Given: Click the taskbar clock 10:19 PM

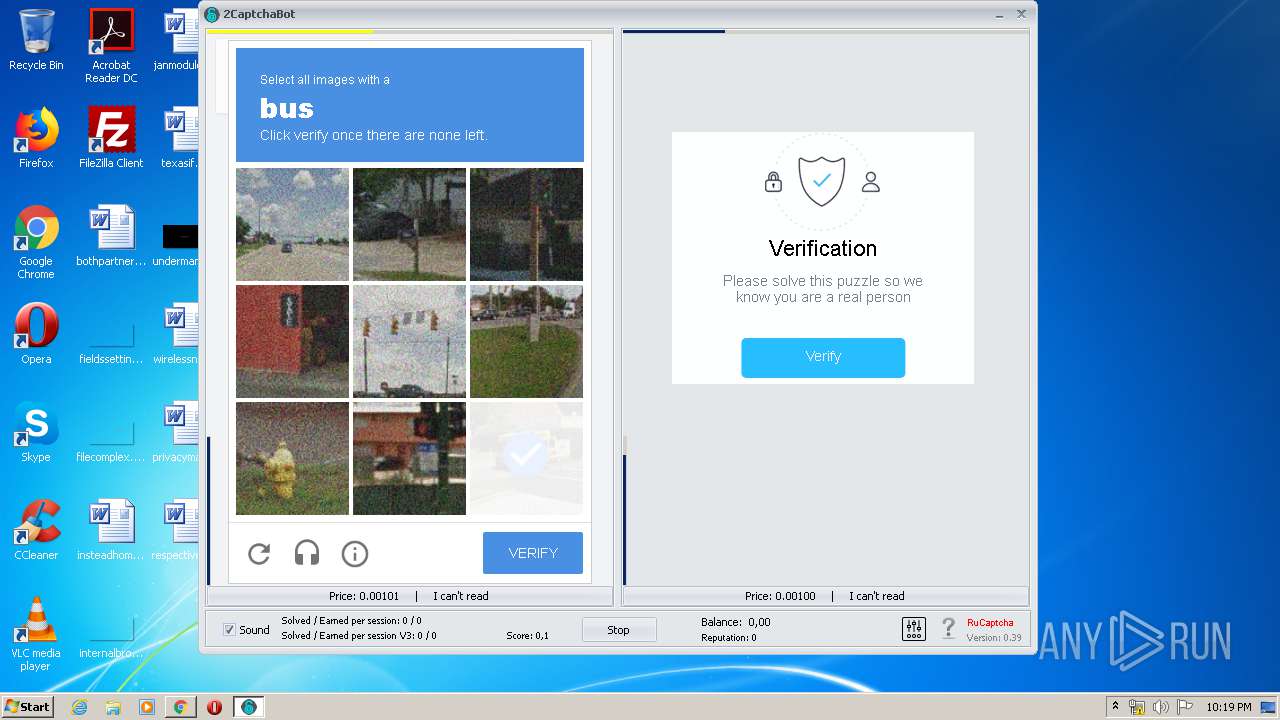Looking at the screenshot, I should tap(1229, 707).
